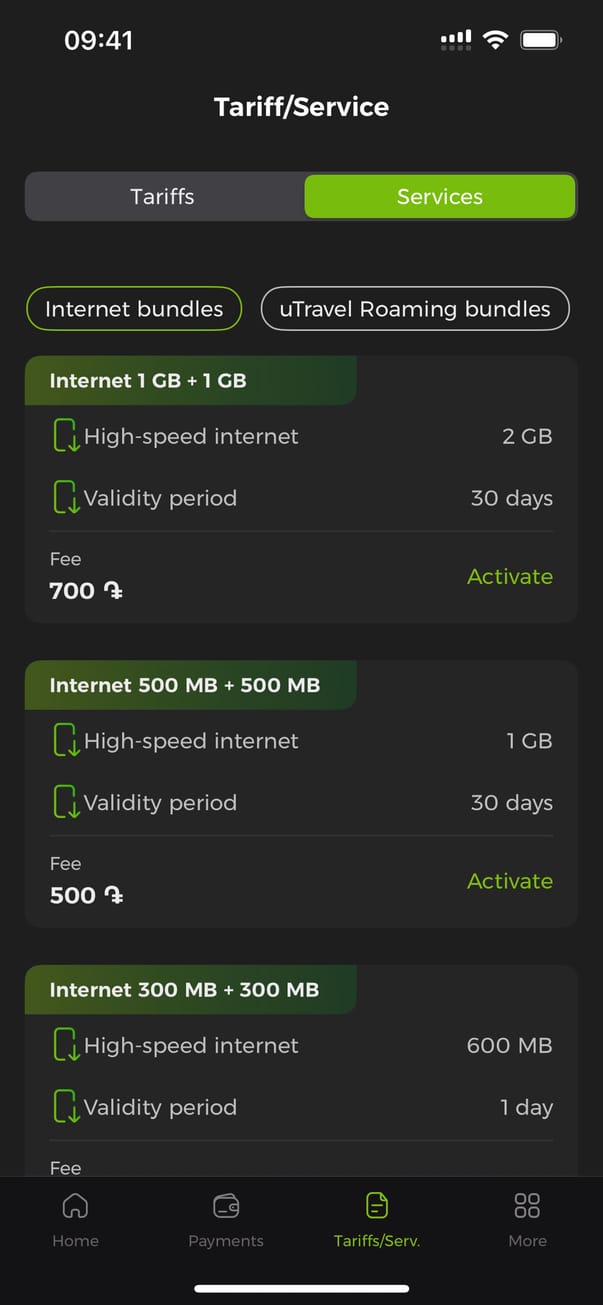This screenshot has width=603, height=1305.
Task: Activate the Internet 1 GB + 1 GB bundle
Action: [510, 577]
